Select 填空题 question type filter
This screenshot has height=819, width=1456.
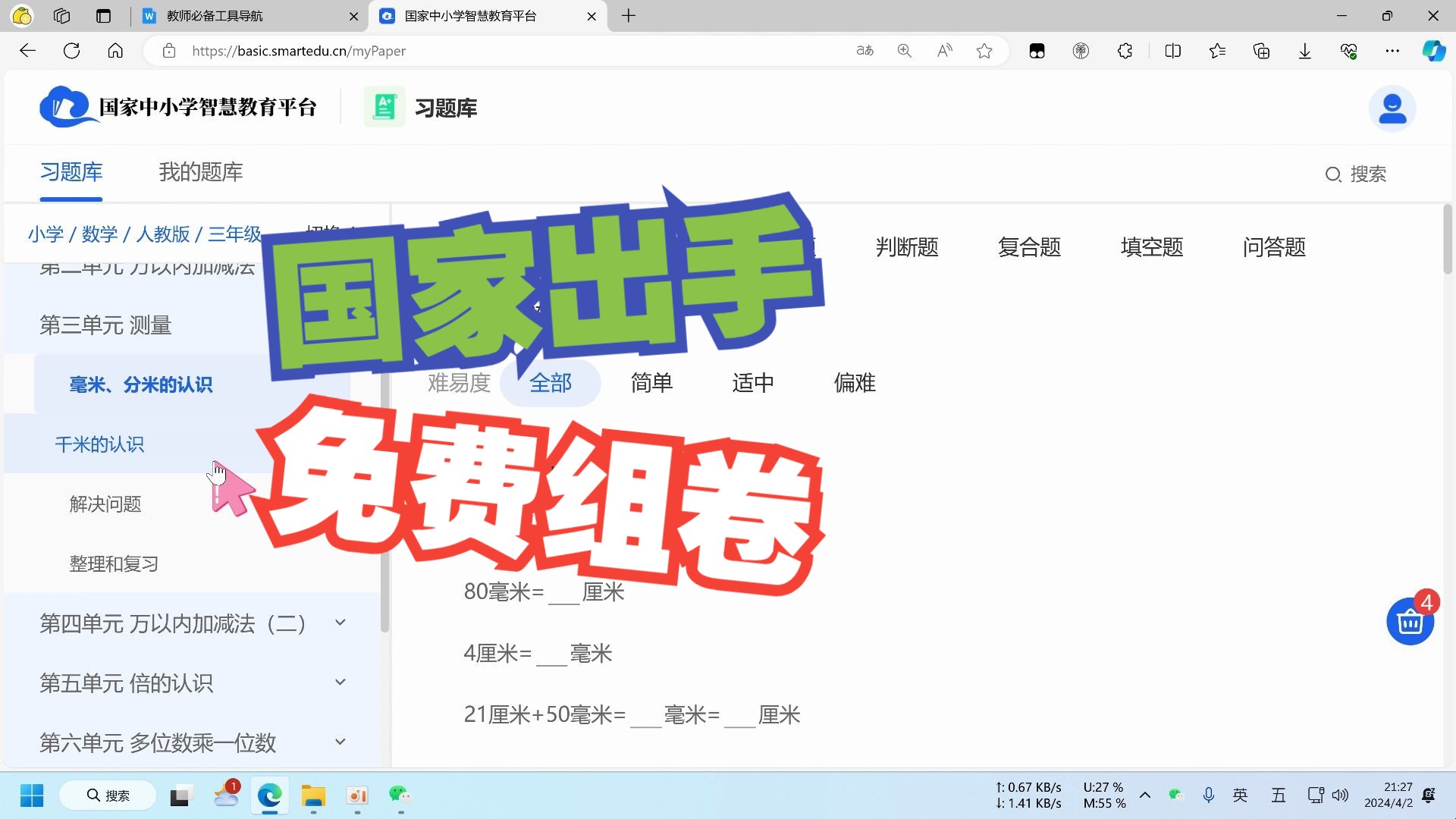(1152, 246)
